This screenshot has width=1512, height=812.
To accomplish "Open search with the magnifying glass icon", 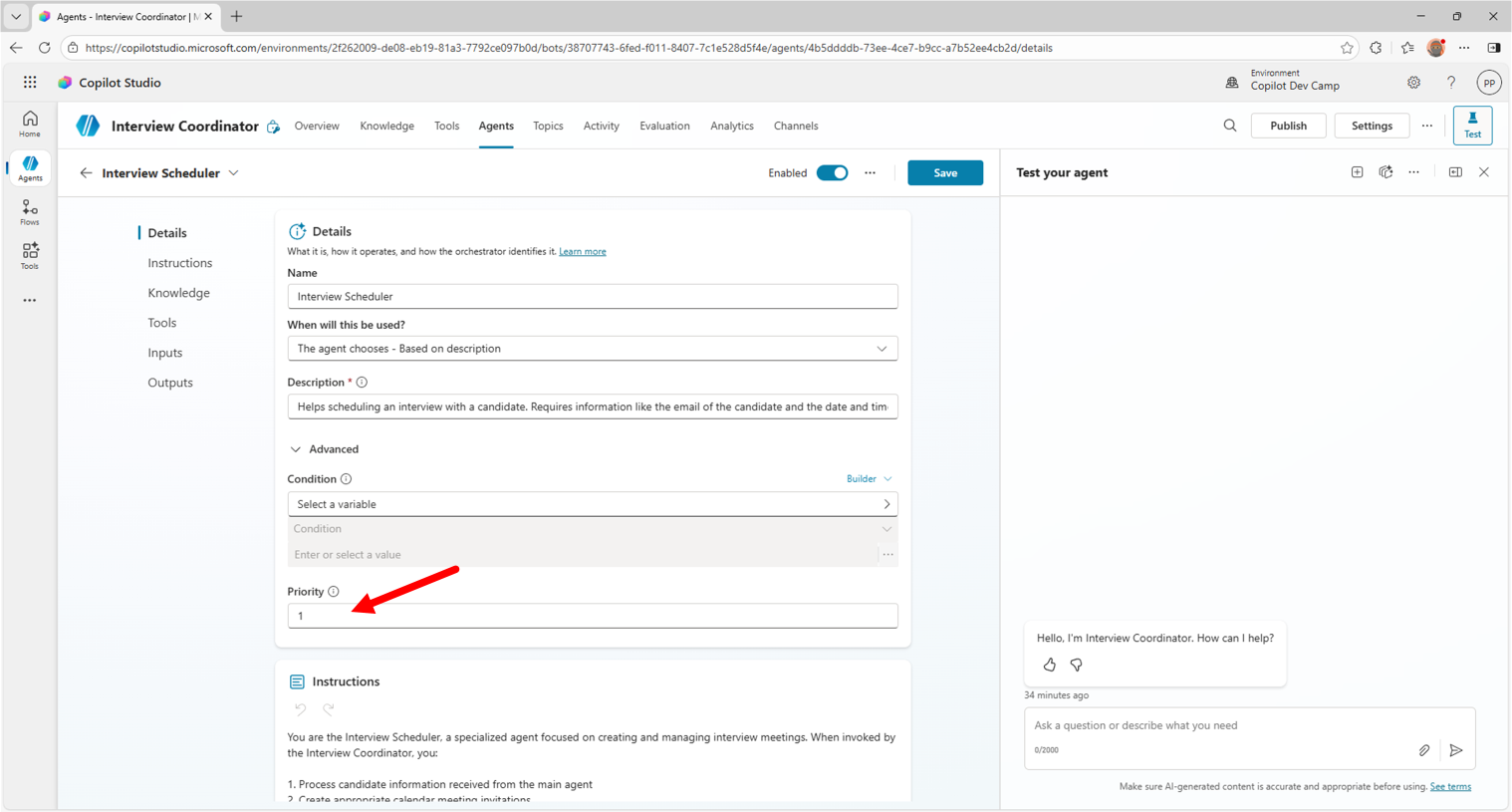I will pos(1229,126).
